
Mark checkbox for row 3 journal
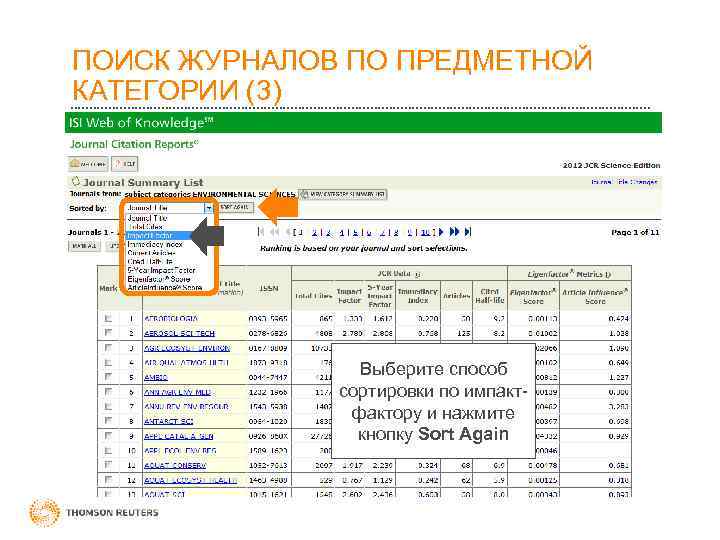point(108,348)
